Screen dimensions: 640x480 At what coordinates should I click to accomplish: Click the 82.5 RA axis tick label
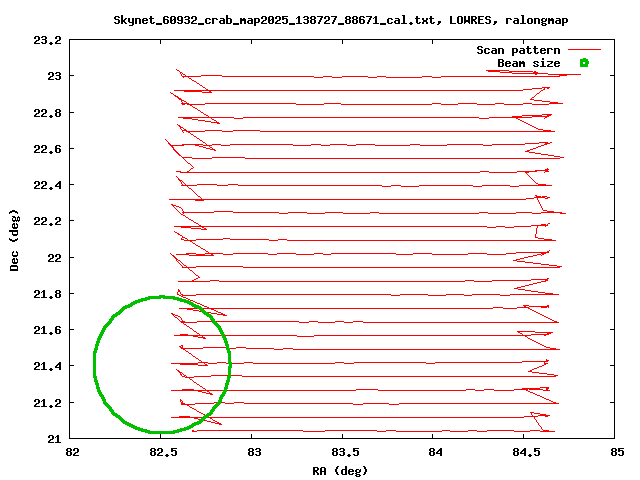pos(164,452)
